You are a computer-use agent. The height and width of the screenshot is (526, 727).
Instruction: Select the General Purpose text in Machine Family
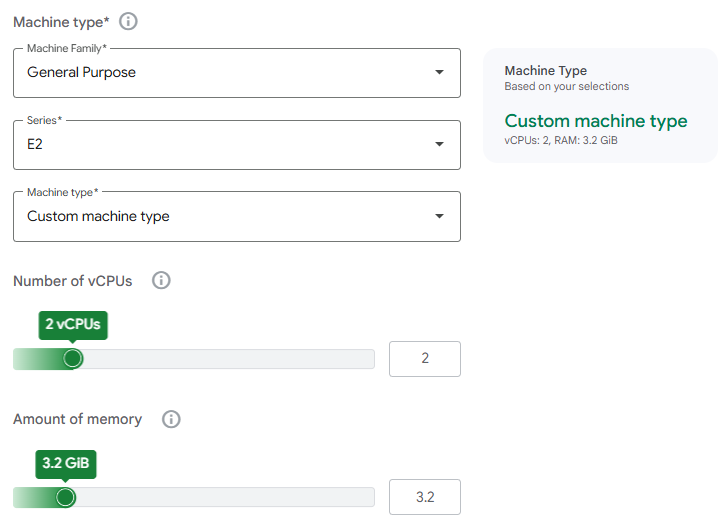click(x=81, y=72)
